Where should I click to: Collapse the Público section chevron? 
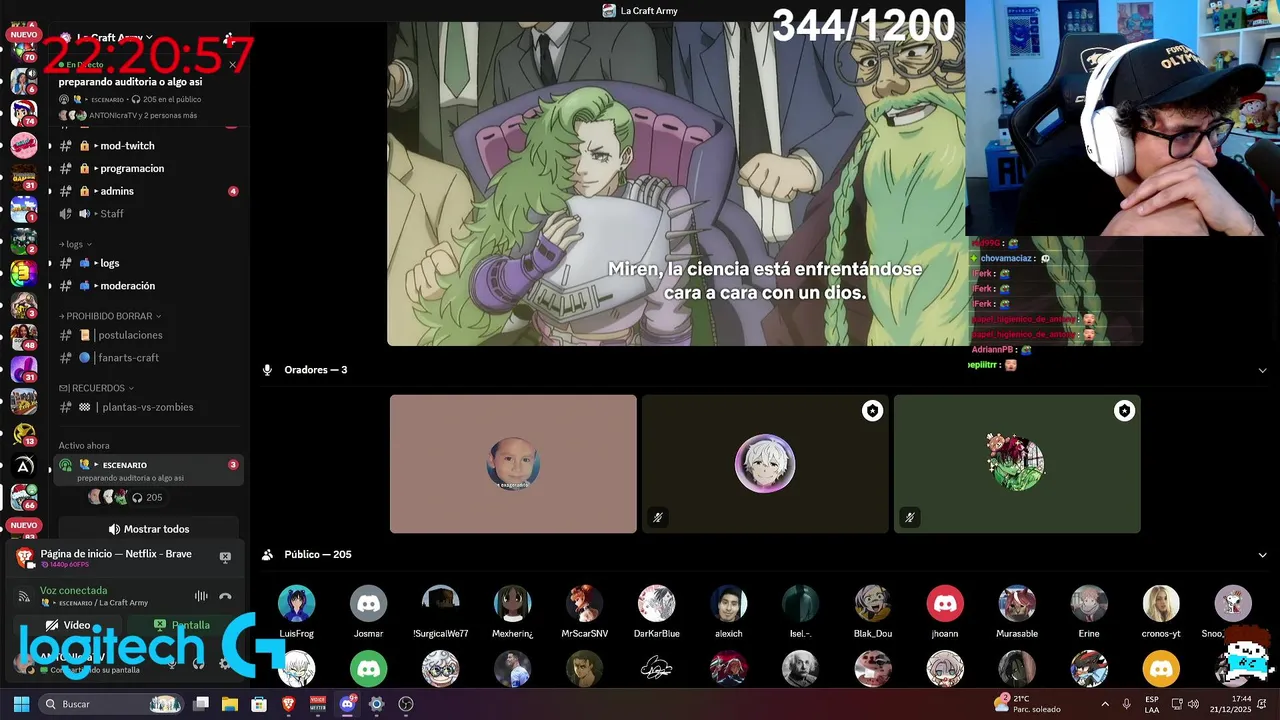(1262, 555)
